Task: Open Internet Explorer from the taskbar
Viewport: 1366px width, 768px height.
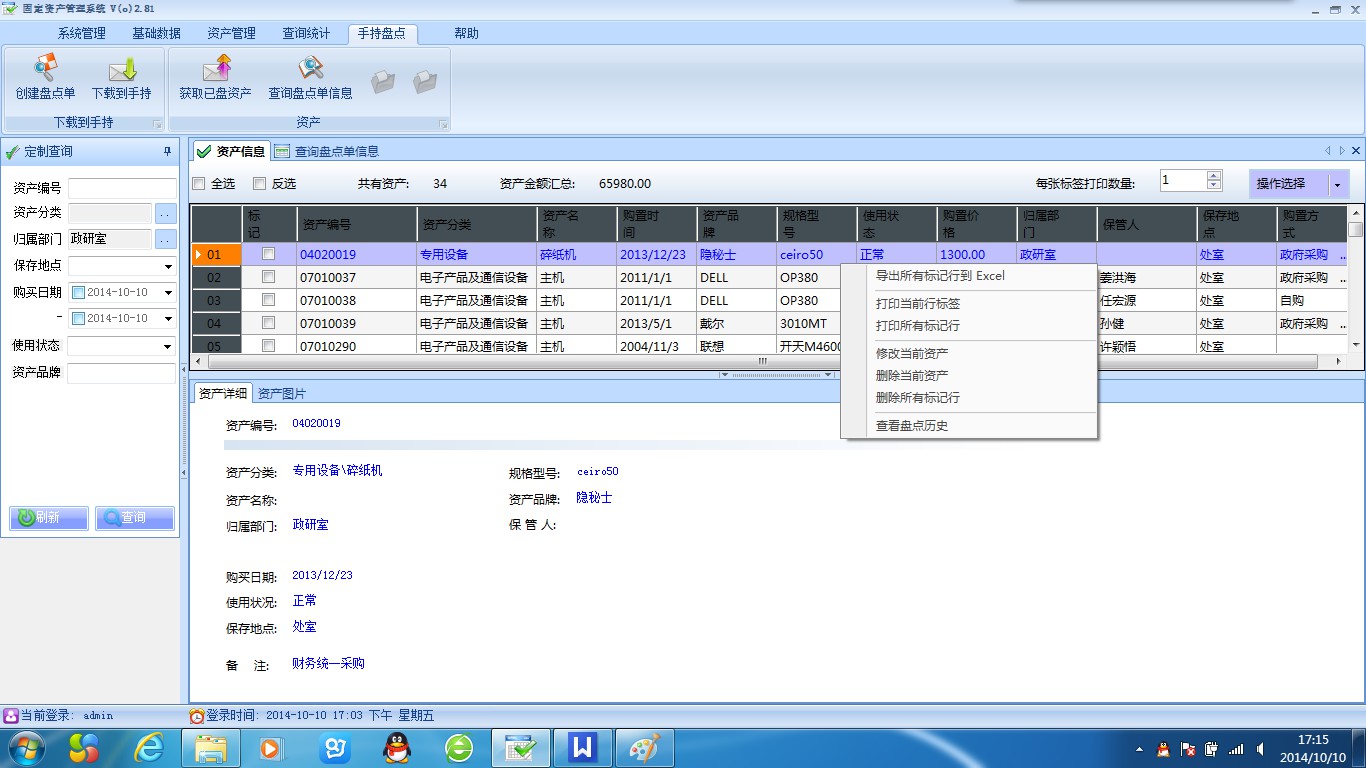Action: (x=150, y=747)
